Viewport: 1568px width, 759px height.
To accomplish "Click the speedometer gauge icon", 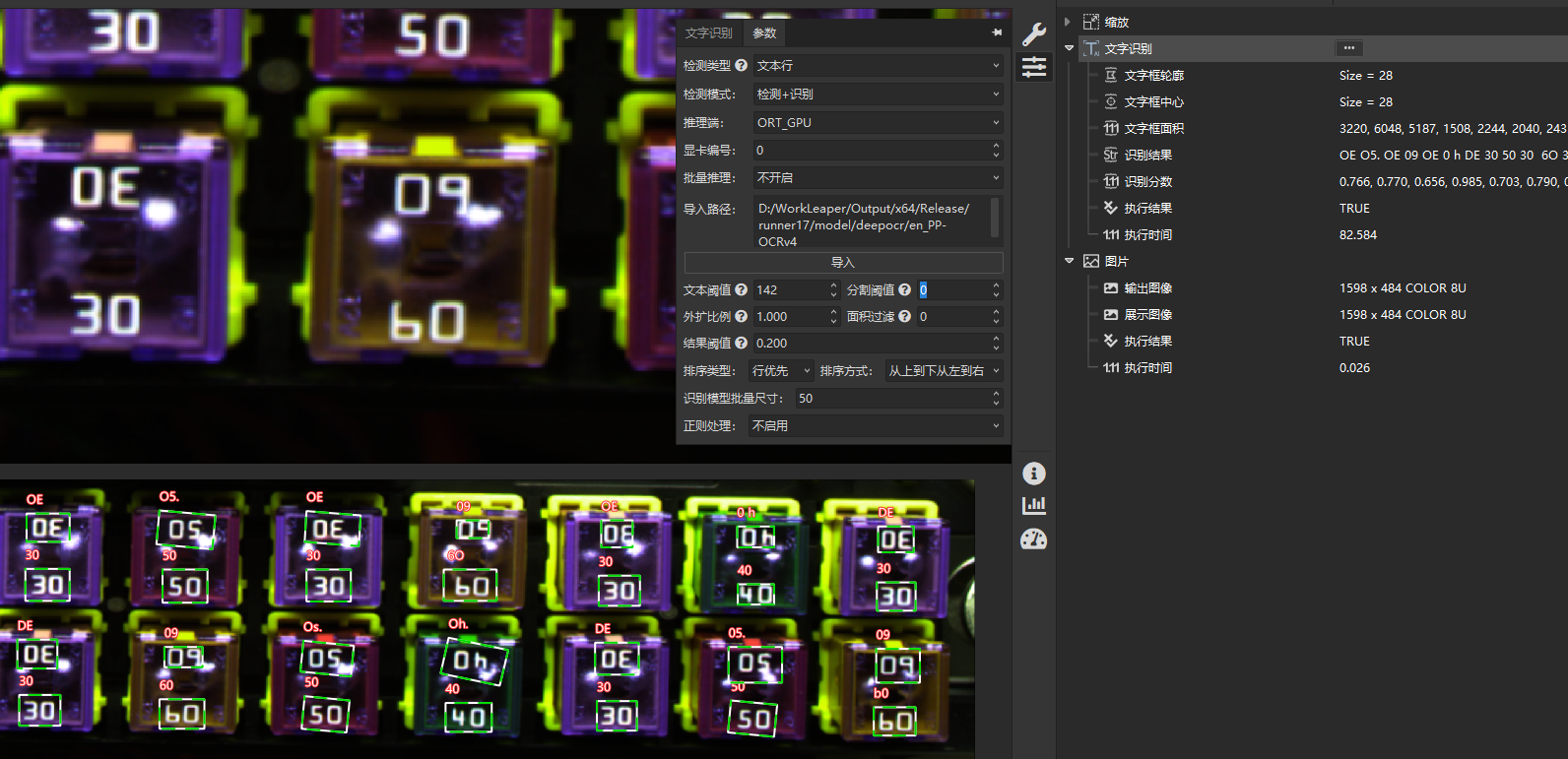I will (1033, 539).
